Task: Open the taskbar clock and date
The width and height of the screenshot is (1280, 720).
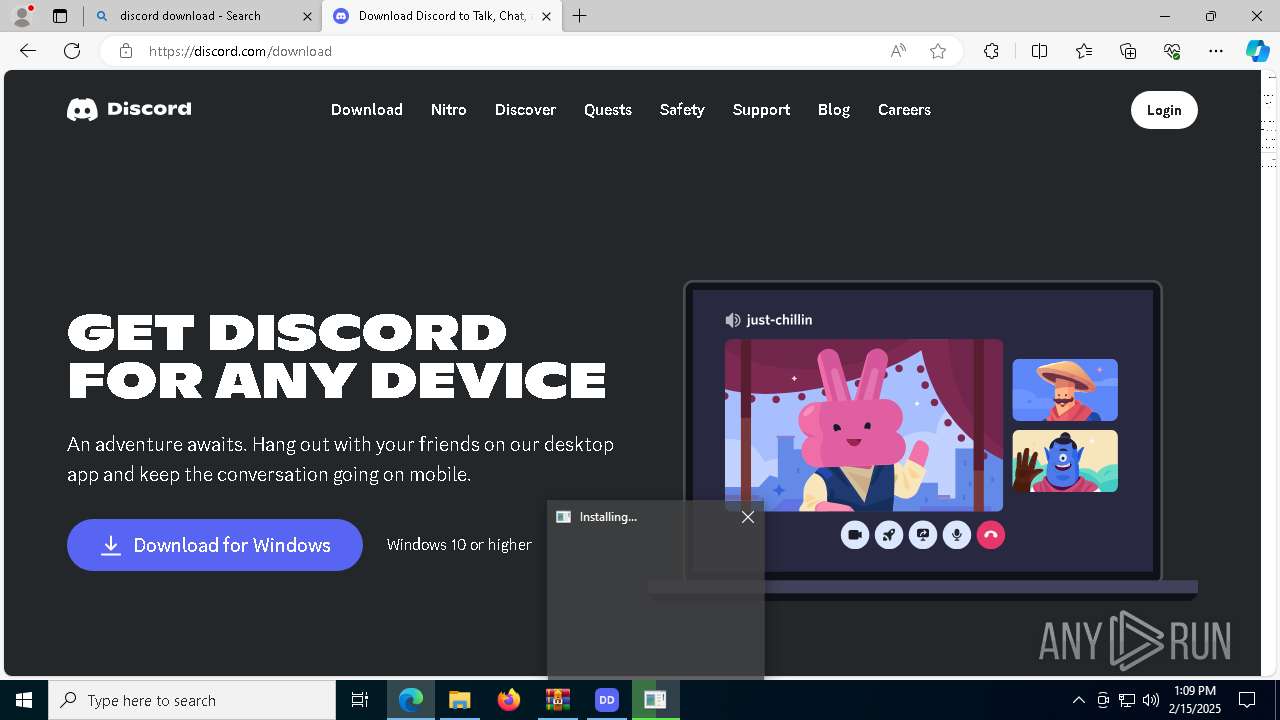Action: [1196, 700]
